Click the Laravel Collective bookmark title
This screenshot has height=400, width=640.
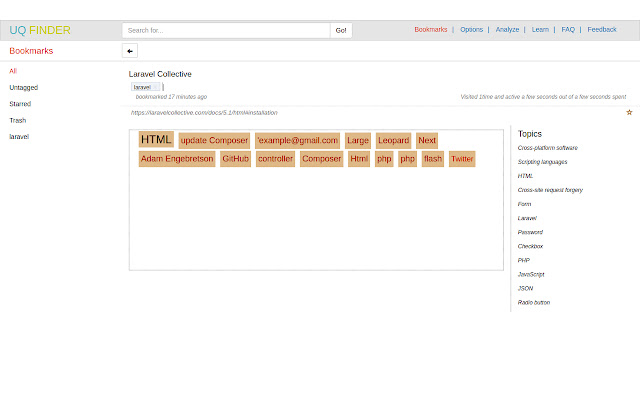coord(160,74)
